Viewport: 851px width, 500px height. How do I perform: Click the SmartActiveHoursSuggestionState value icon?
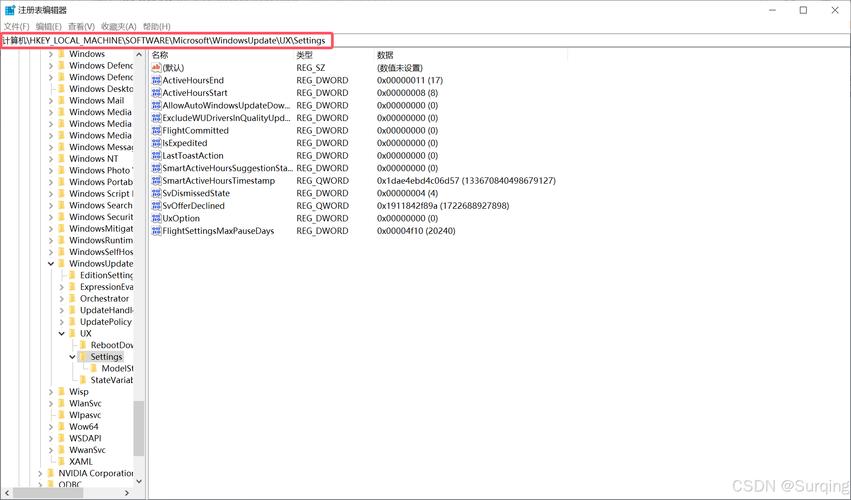point(156,168)
